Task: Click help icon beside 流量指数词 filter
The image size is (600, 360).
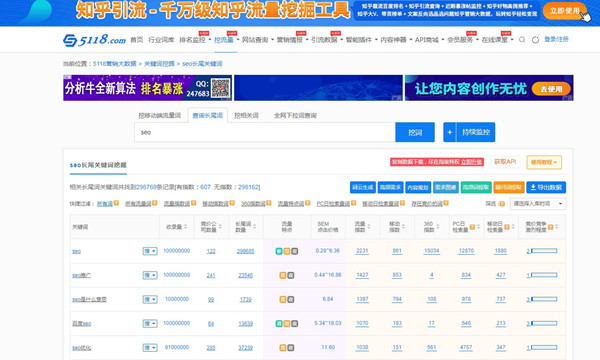Action: 194,203
